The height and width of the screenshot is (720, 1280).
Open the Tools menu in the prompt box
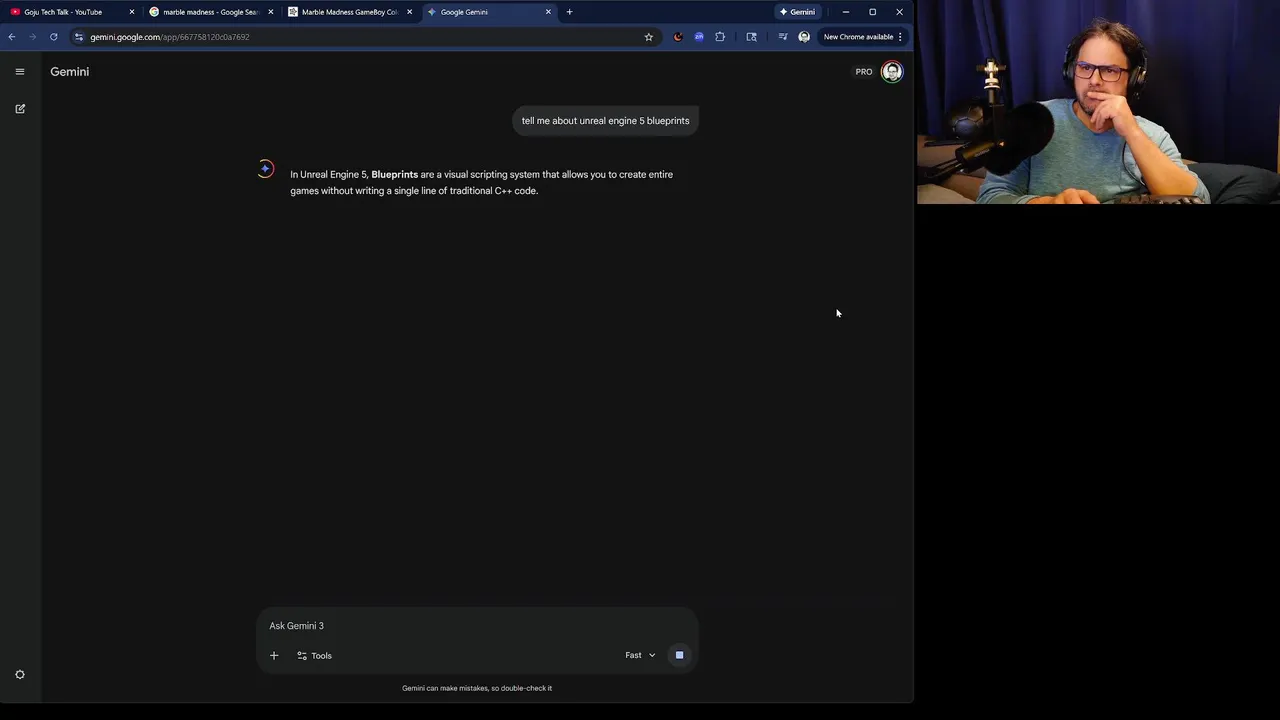pyautogui.click(x=314, y=656)
